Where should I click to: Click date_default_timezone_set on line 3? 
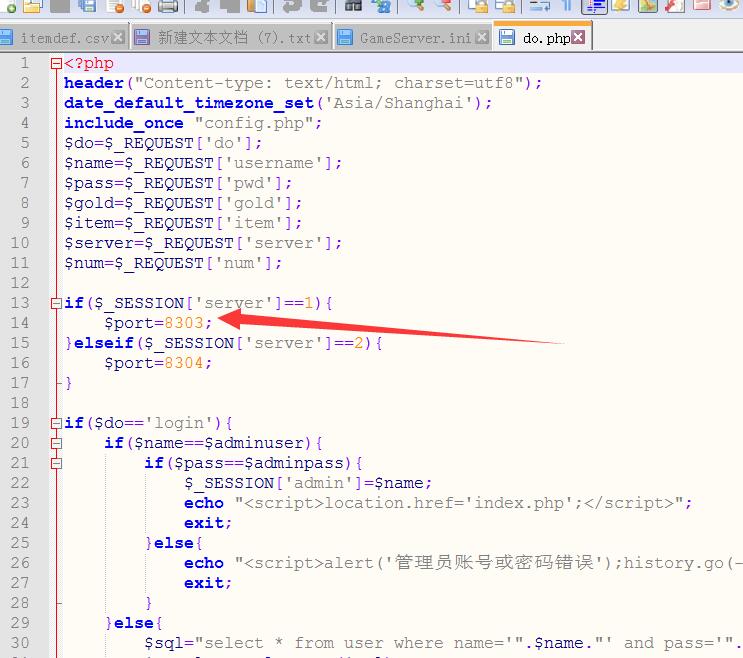tap(189, 103)
